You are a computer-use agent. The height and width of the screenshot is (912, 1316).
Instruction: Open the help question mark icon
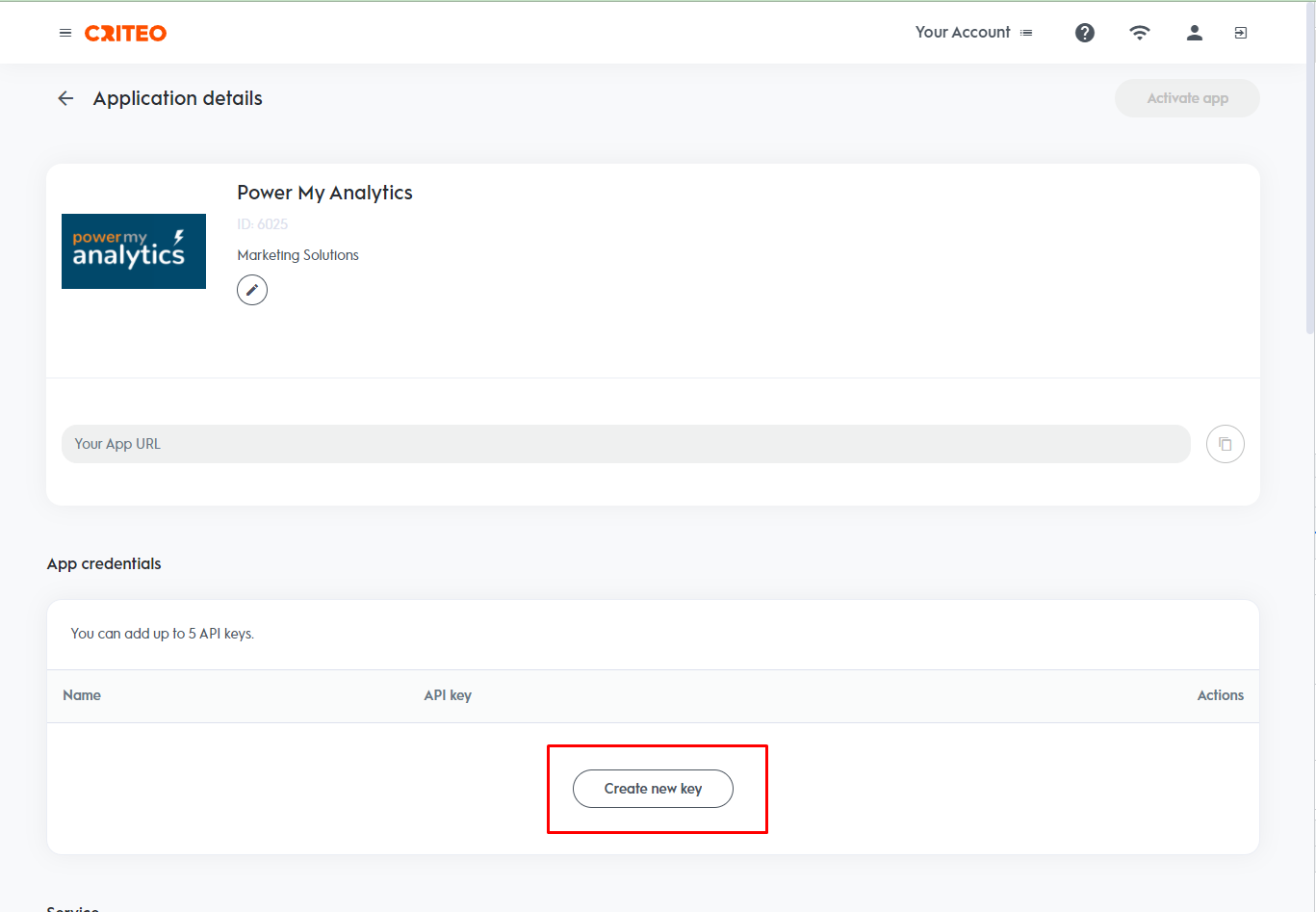point(1085,33)
